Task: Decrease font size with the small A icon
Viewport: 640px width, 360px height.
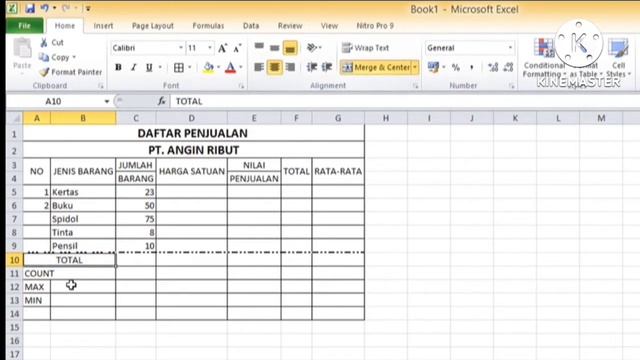Action: tap(237, 48)
